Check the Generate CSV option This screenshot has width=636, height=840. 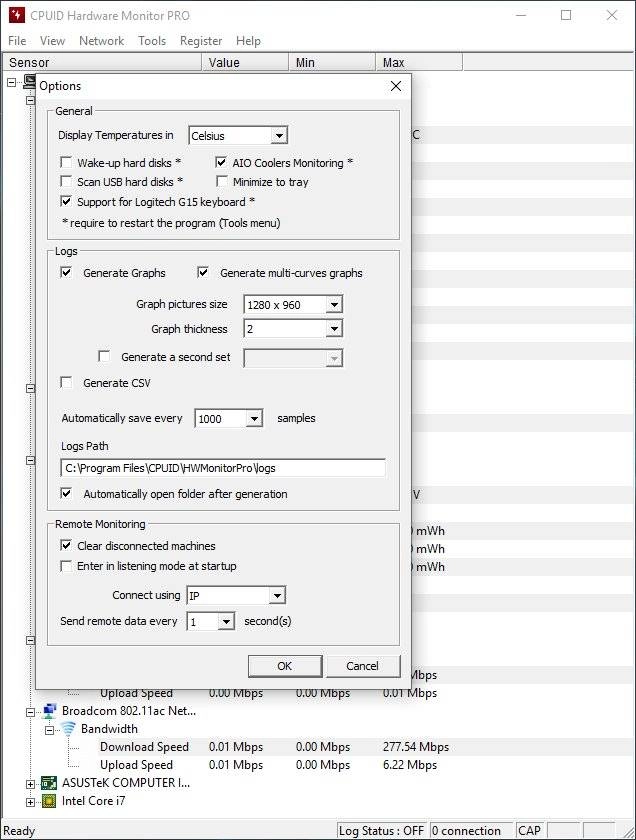(x=66, y=382)
